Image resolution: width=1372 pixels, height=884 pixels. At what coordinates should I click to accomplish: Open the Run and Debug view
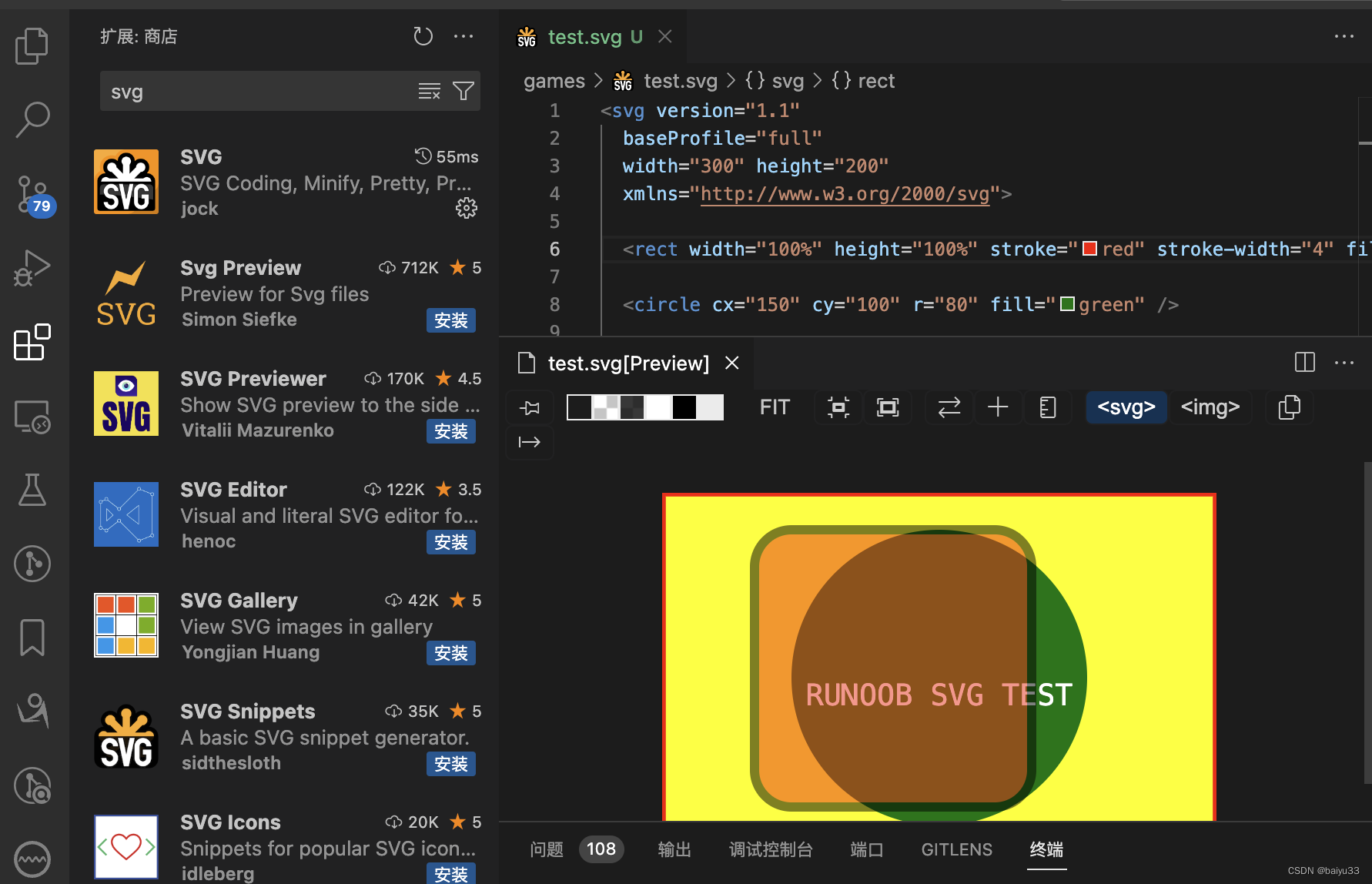(32, 268)
